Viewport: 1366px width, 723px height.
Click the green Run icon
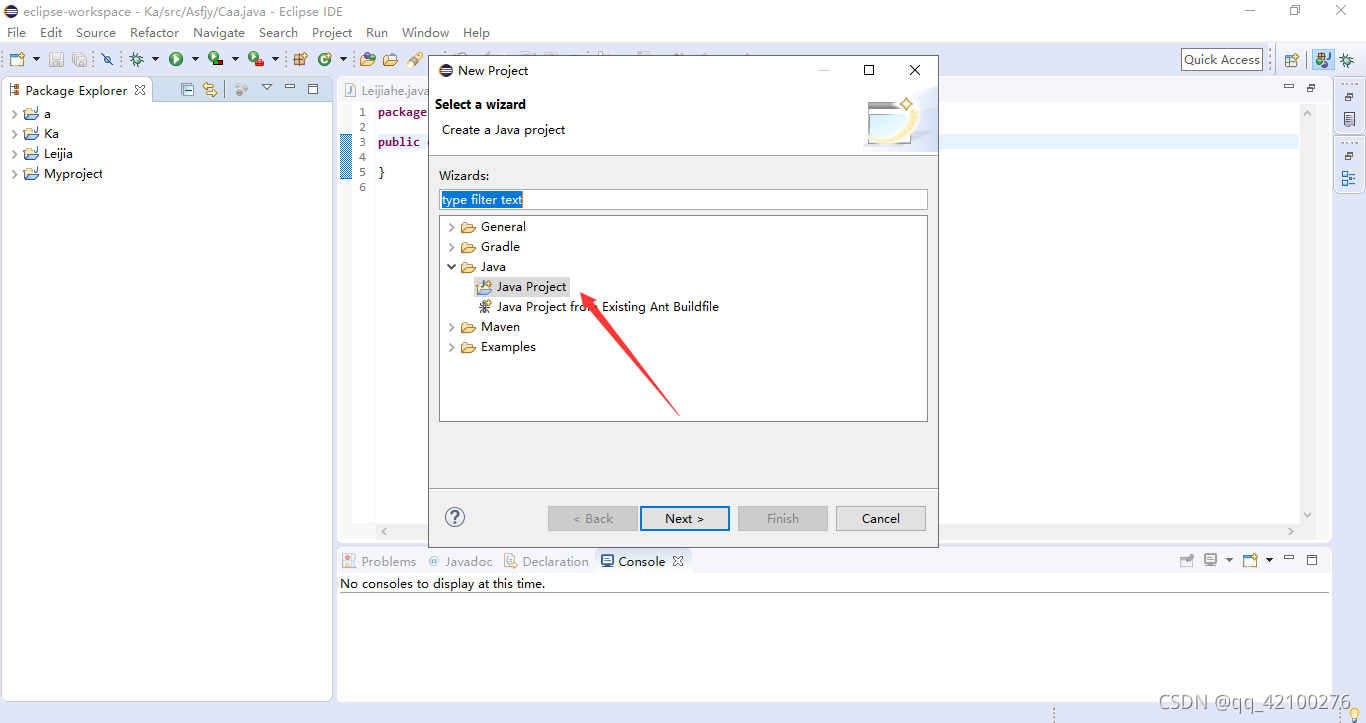[x=176, y=60]
